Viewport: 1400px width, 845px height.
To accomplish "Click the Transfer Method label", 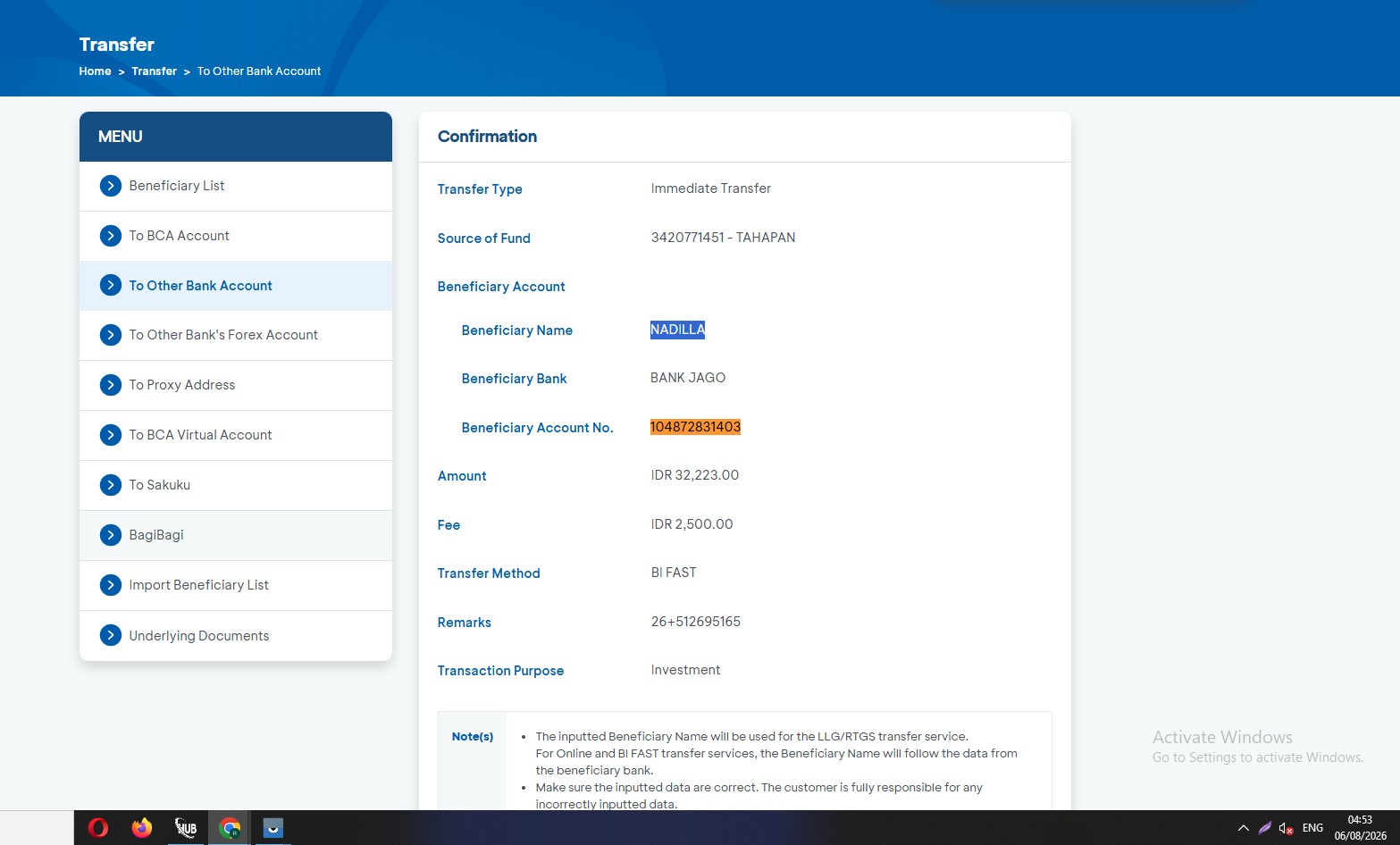I will [x=489, y=573].
